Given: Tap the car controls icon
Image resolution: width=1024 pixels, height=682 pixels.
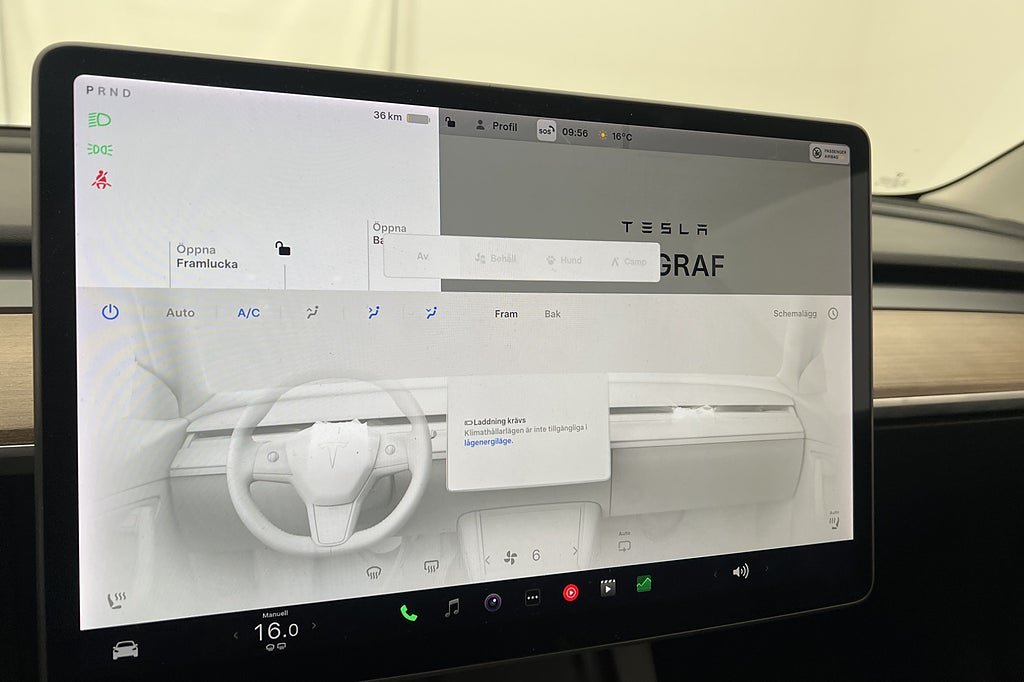Looking at the screenshot, I should [125, 650].
